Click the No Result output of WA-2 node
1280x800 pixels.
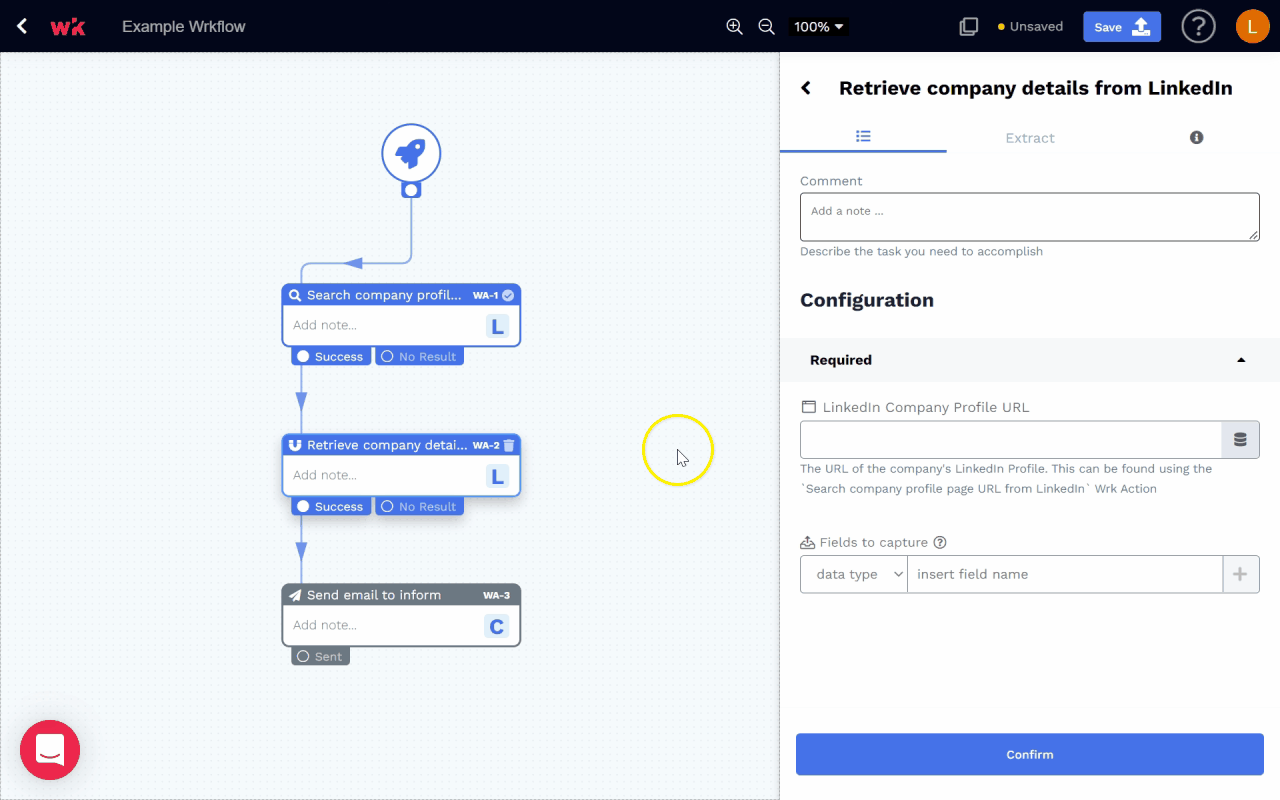(x=419, y=507)
